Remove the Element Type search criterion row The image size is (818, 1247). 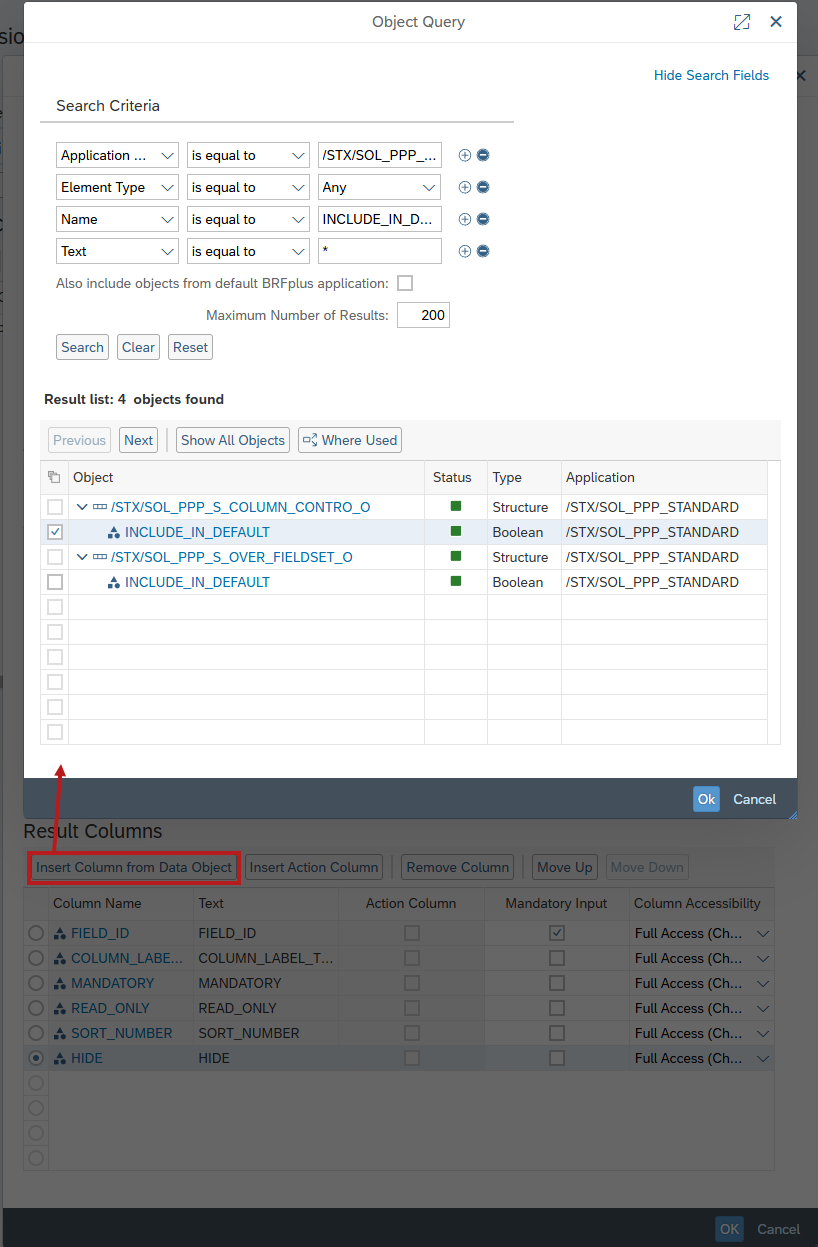483,187
